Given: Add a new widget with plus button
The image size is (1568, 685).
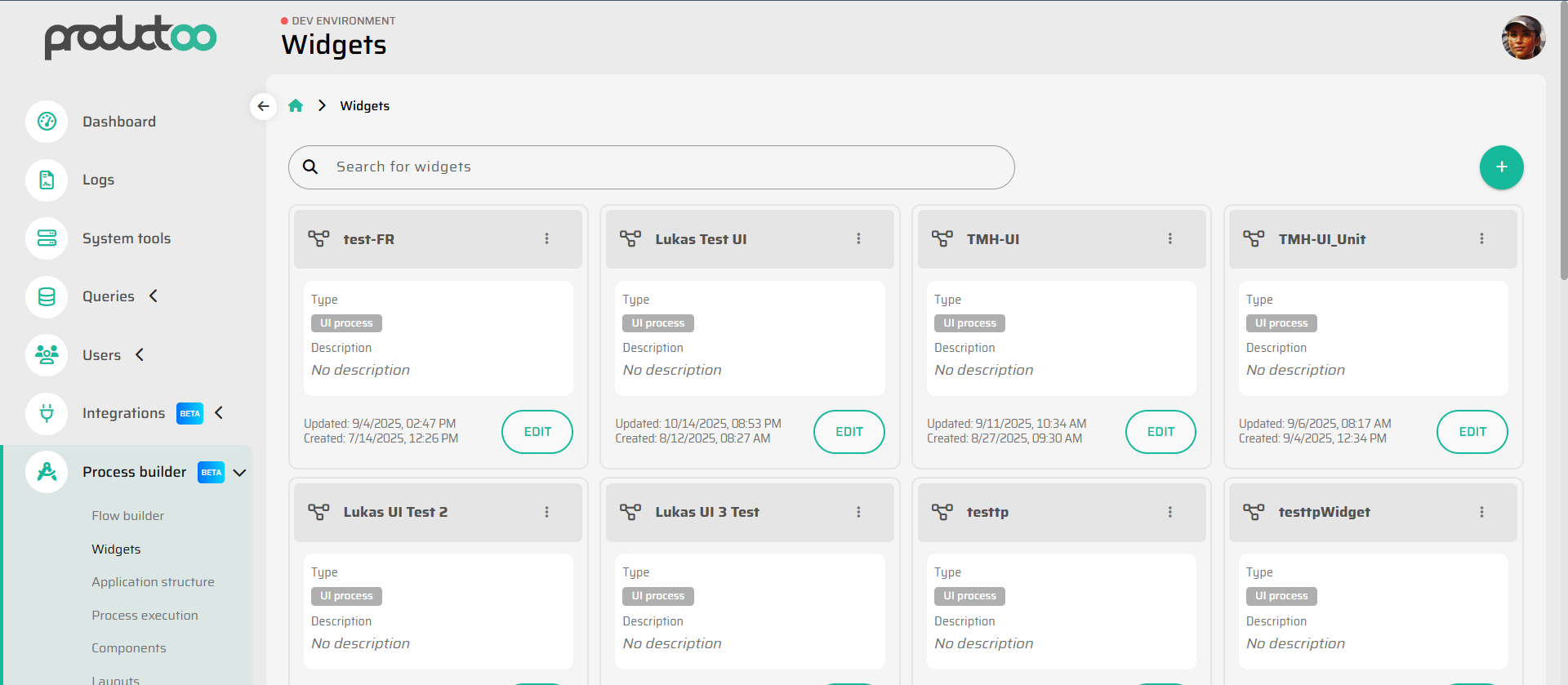Looking at the screenshot, I should tap(1501, 167).
